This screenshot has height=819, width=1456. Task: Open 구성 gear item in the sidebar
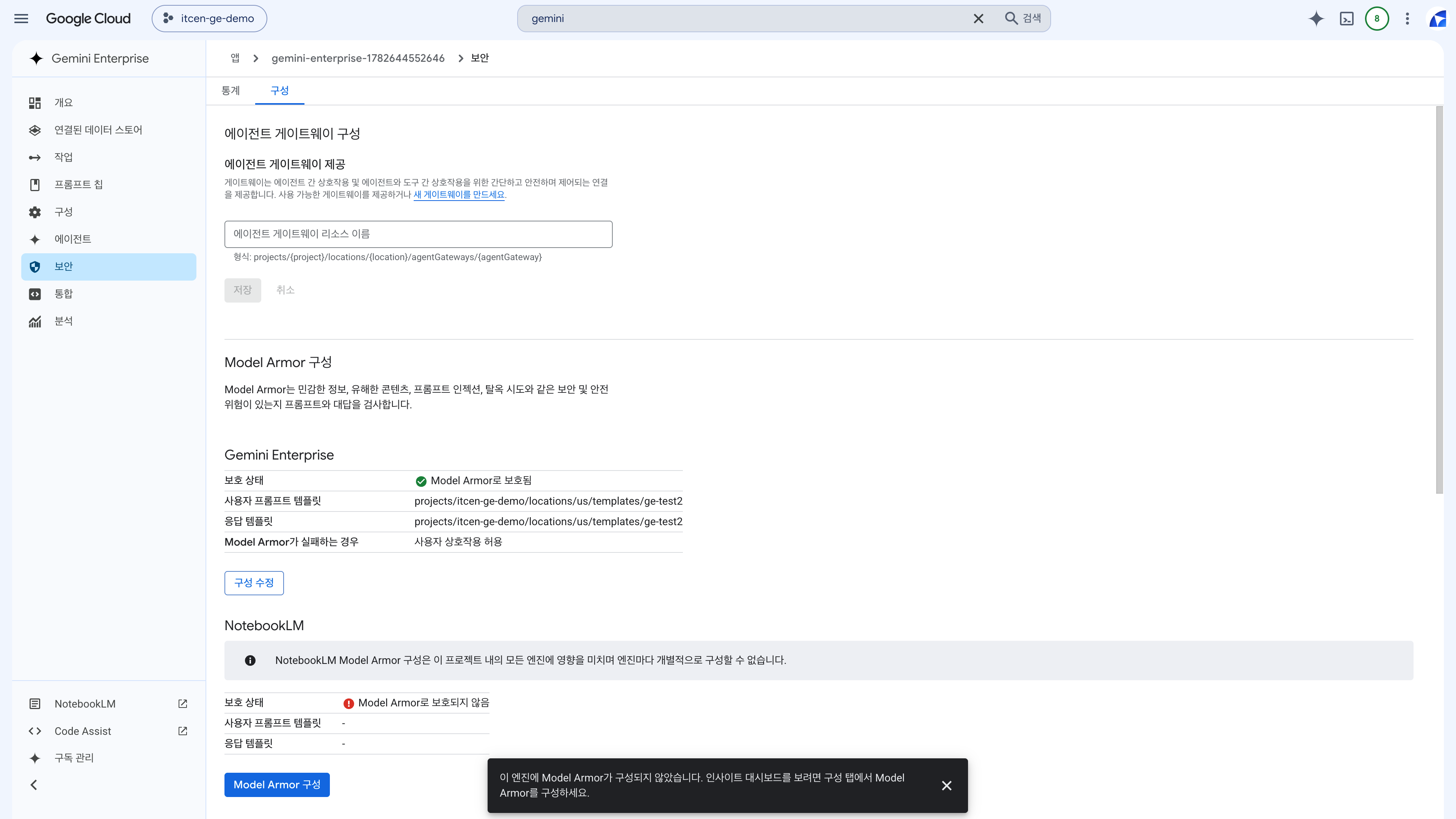click(x=108, y=212)
